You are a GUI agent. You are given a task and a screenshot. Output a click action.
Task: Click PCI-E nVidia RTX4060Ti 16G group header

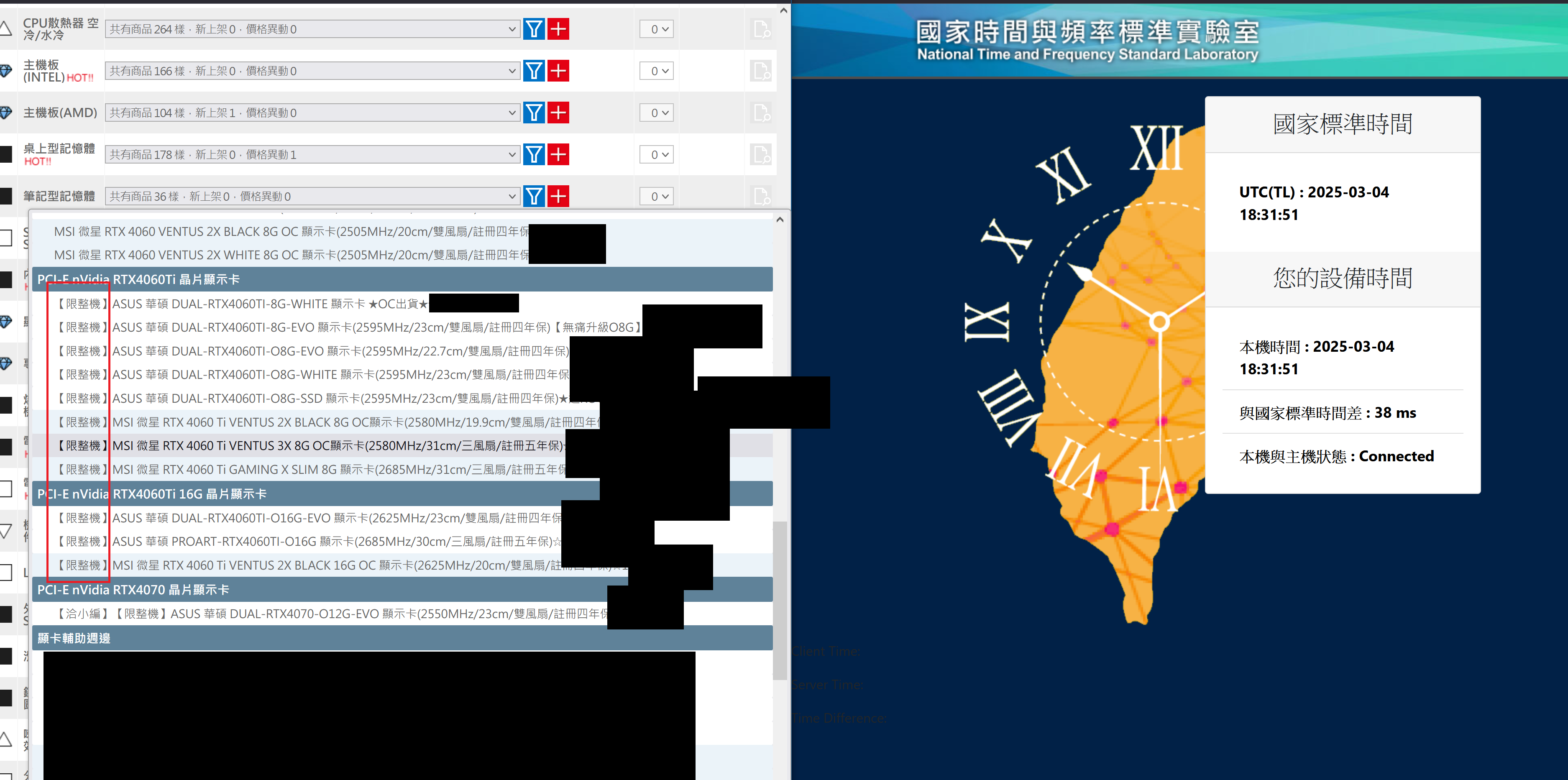coord(402,494)
